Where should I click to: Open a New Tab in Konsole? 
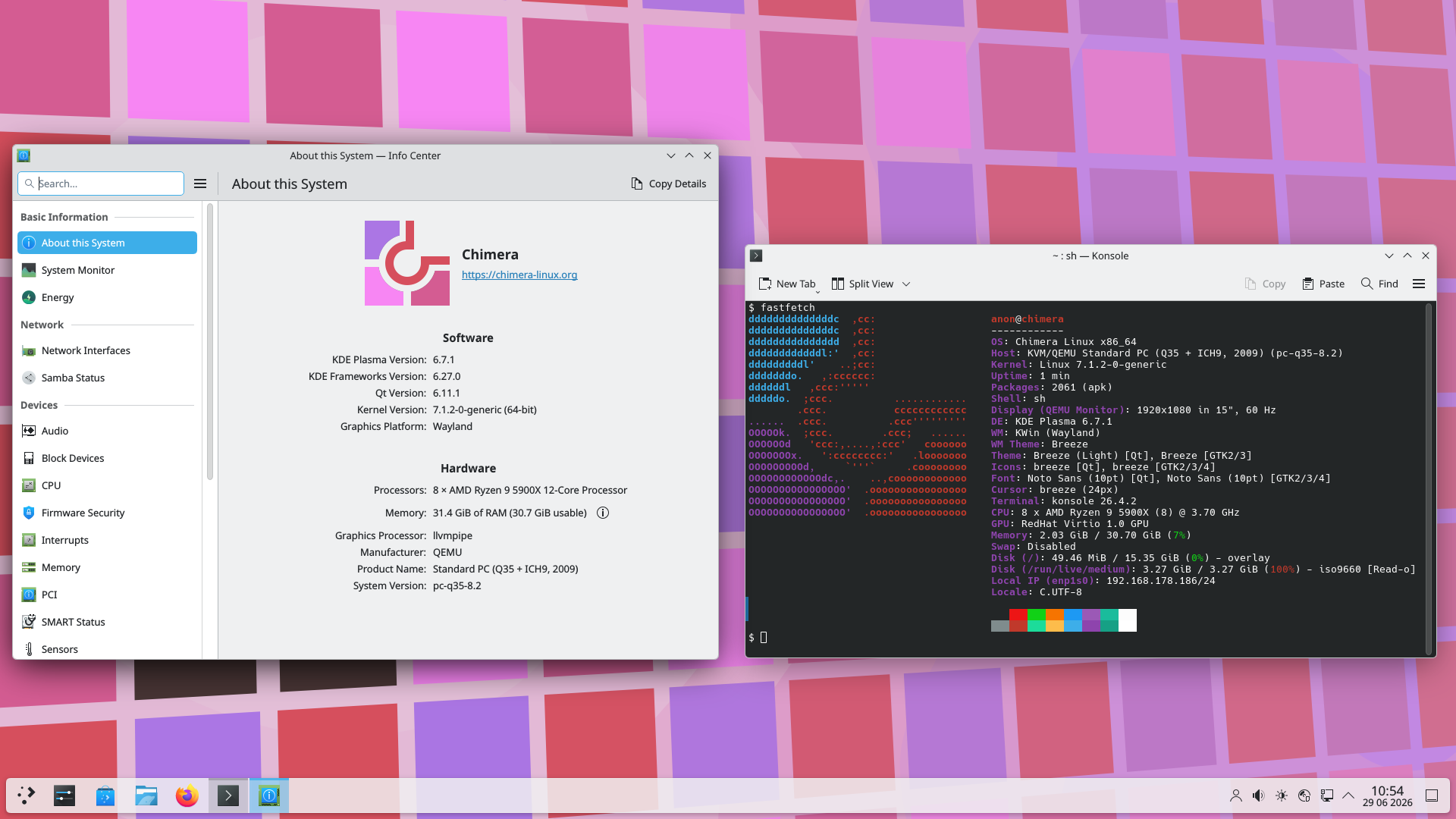[x=788, y=284]
